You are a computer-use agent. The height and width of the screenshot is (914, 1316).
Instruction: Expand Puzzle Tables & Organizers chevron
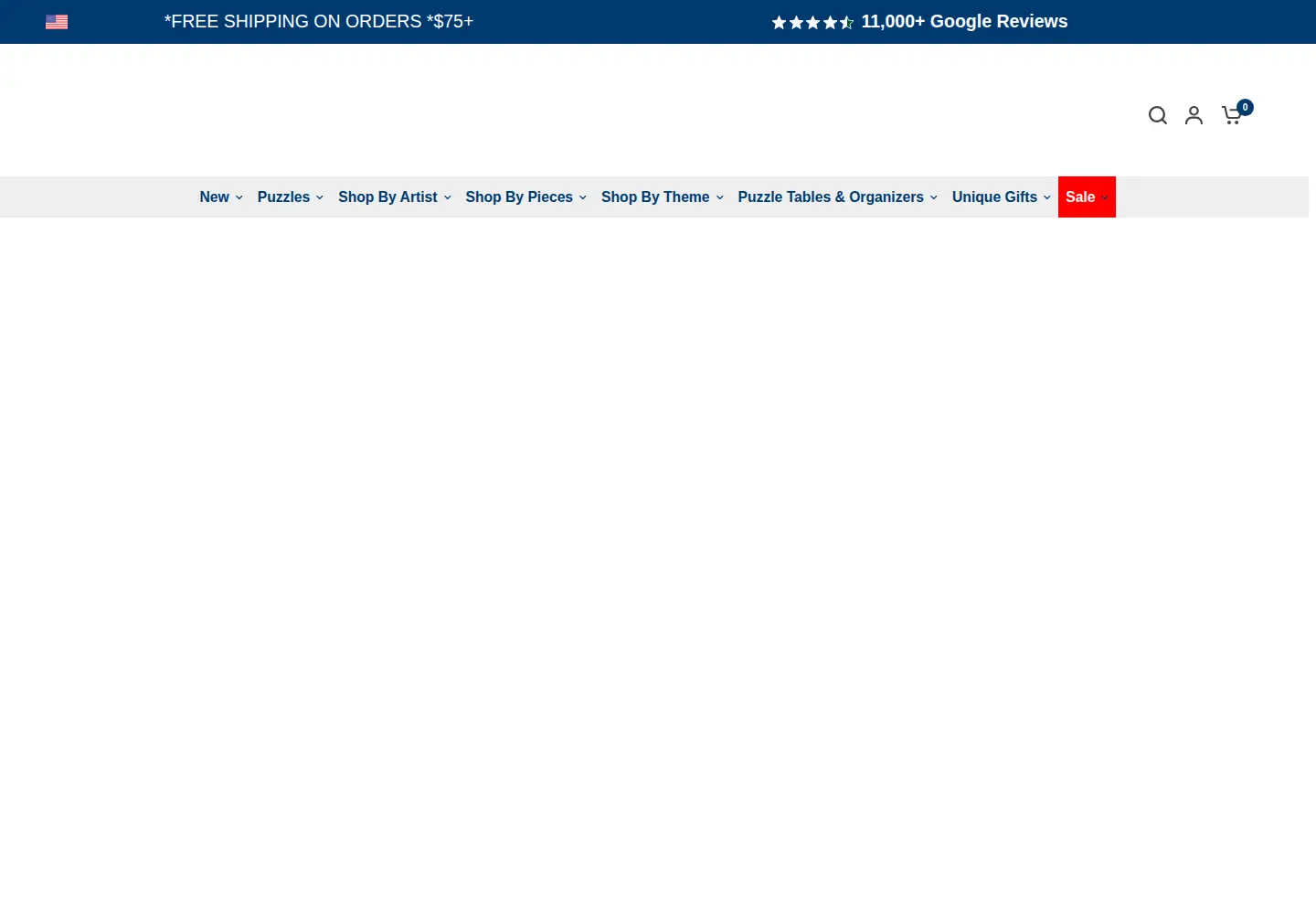pos(934,197)
